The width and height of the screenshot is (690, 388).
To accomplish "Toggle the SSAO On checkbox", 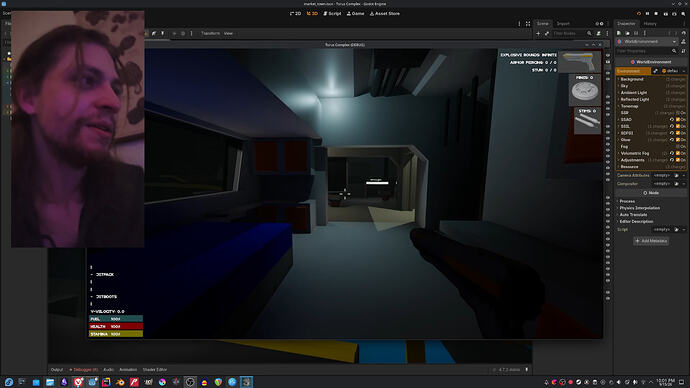I will tap(678, 120).
